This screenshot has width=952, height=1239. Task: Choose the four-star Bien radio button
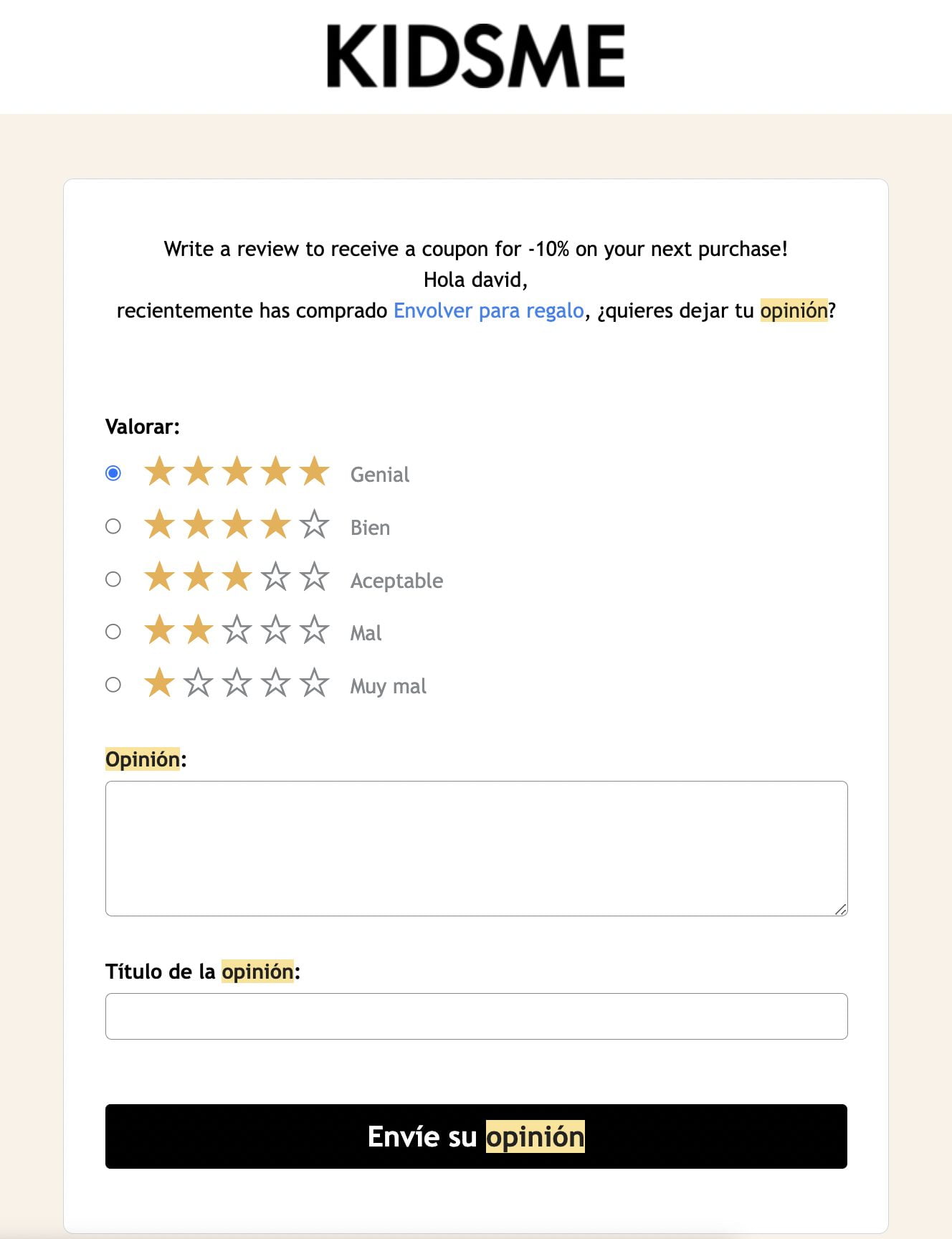[x=113, y=526]
